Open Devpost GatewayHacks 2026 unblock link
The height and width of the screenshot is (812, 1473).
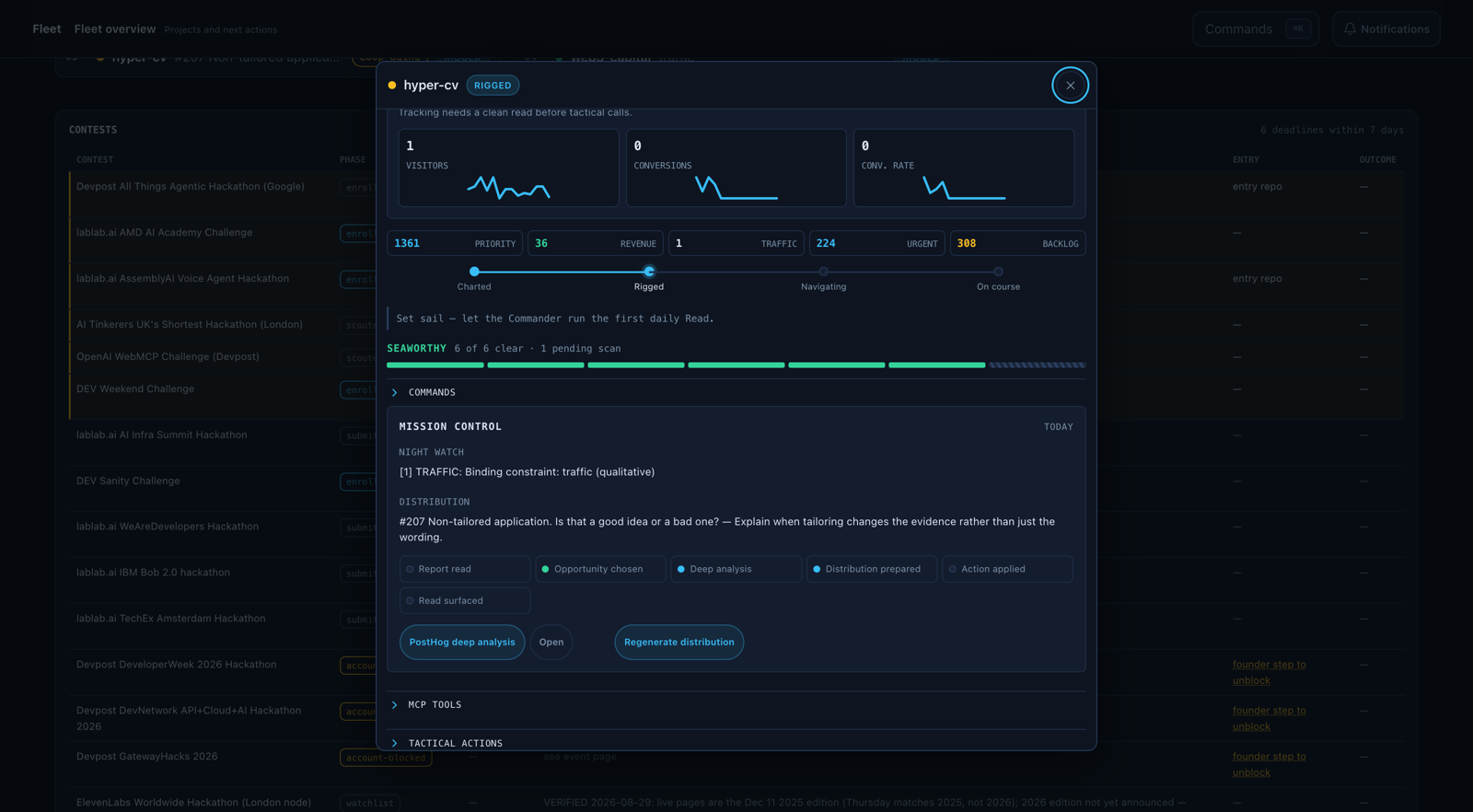(1270, 764)
